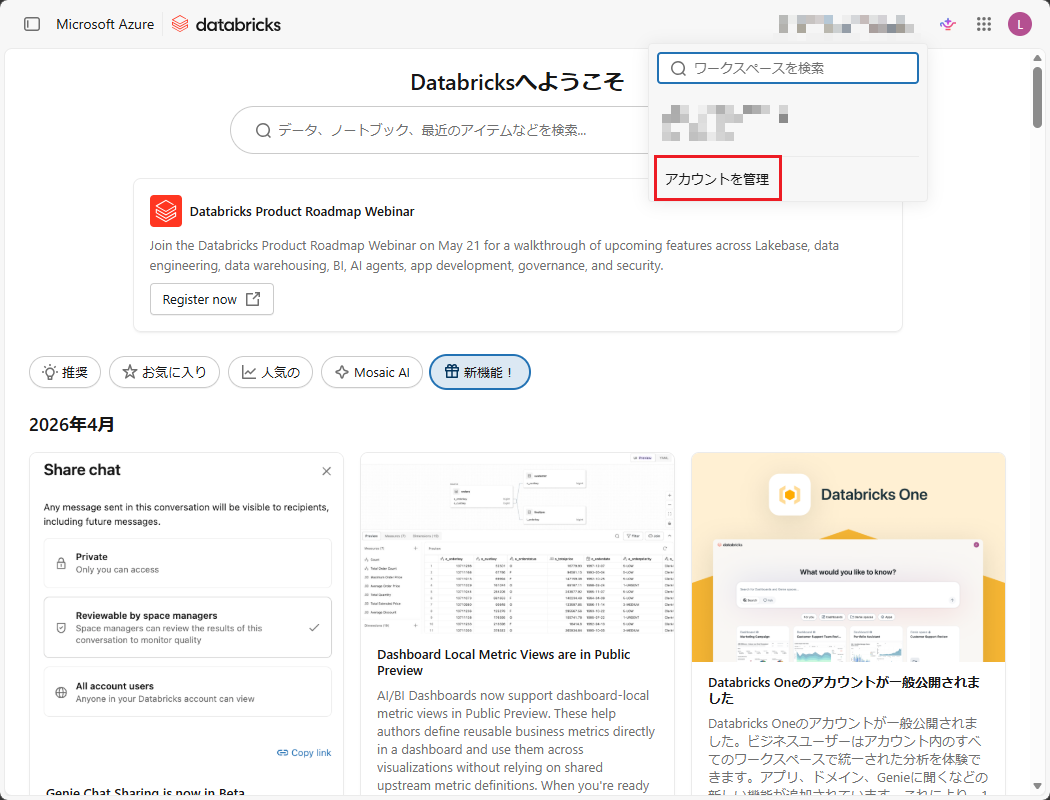This screenshot has width=1050, height=800.
Task: Select All account users option
Action: pos(187,692)
